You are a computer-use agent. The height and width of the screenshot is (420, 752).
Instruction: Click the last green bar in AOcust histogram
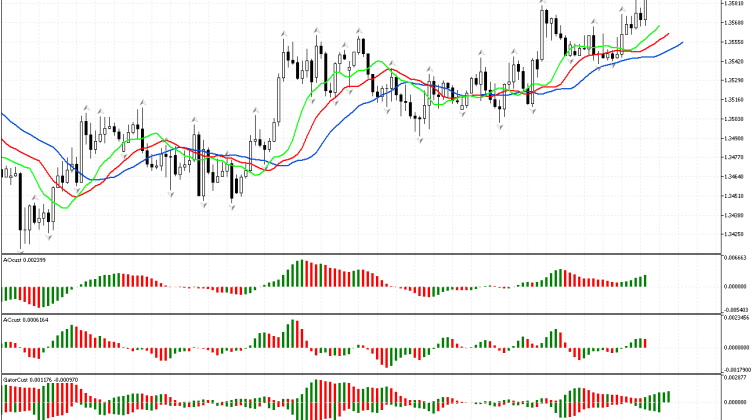[647, 281]
